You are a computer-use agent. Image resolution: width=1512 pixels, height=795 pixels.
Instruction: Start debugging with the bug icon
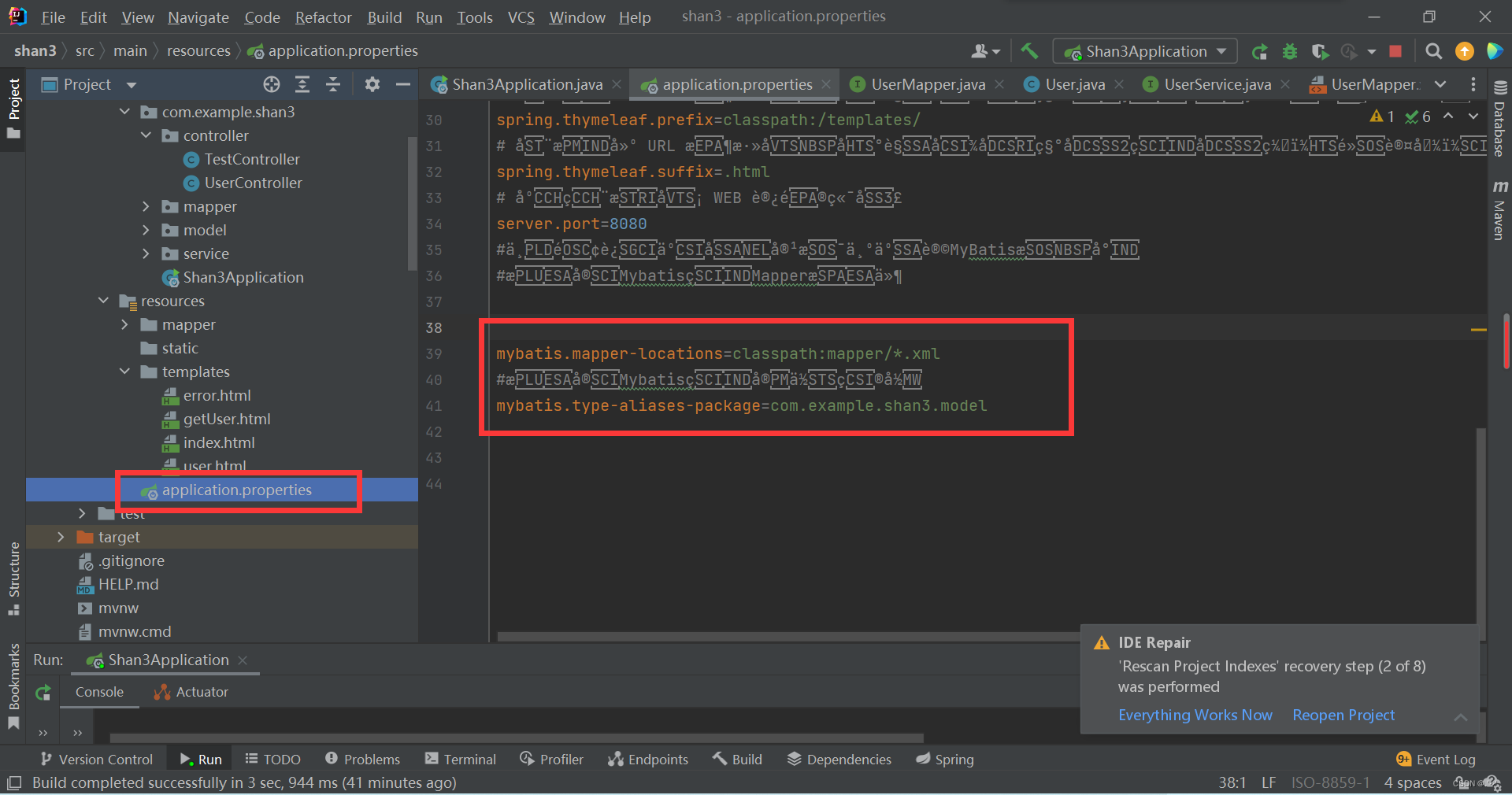[1290, 51]
